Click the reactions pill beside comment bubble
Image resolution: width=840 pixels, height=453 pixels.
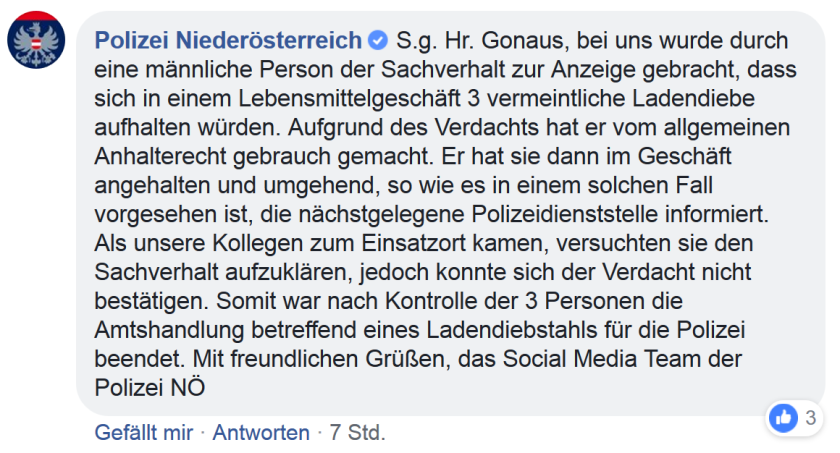[x=794, y=418]
